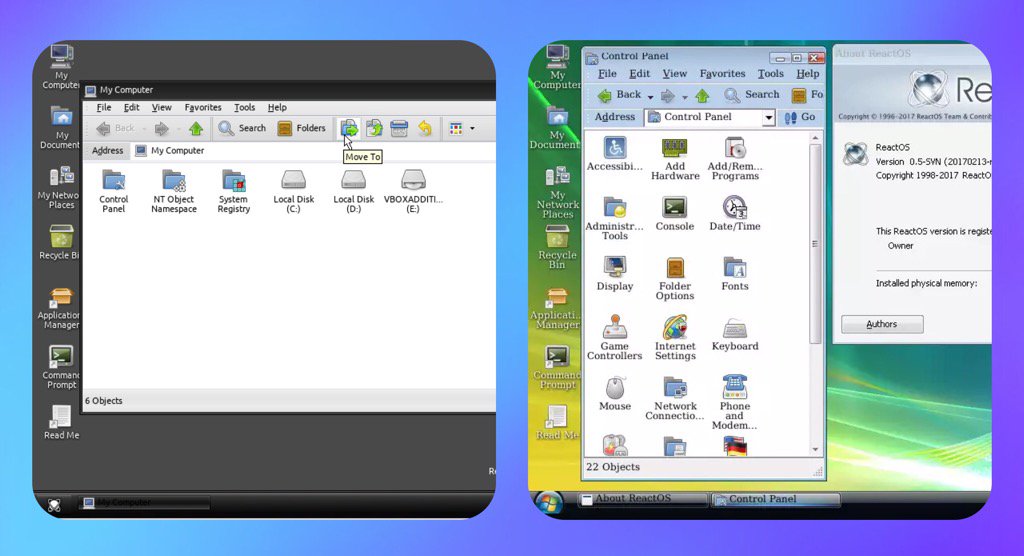Click the Delete toolbar icon in My Computer
This screenshot has width=1024, height=556.
coord(399,128)
